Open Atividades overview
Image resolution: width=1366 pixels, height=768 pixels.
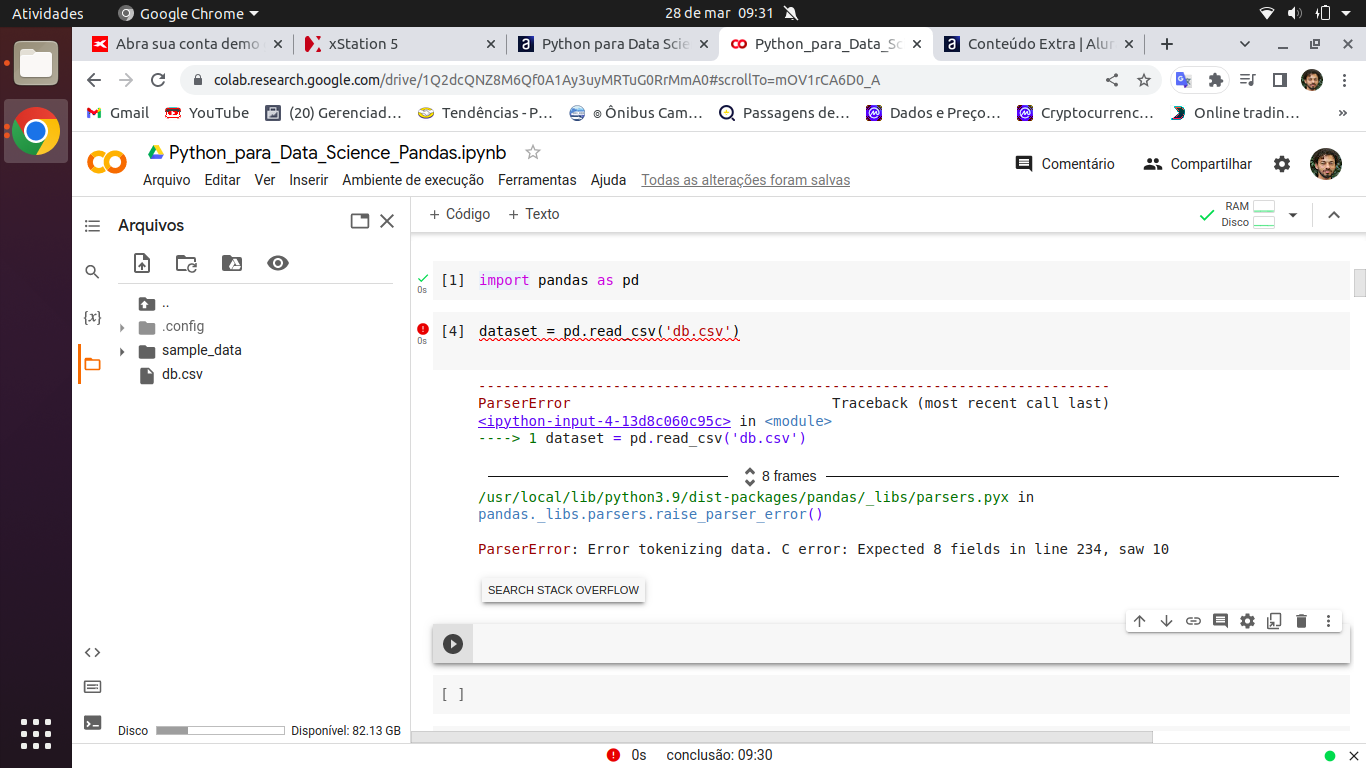(x=48, y=14)
